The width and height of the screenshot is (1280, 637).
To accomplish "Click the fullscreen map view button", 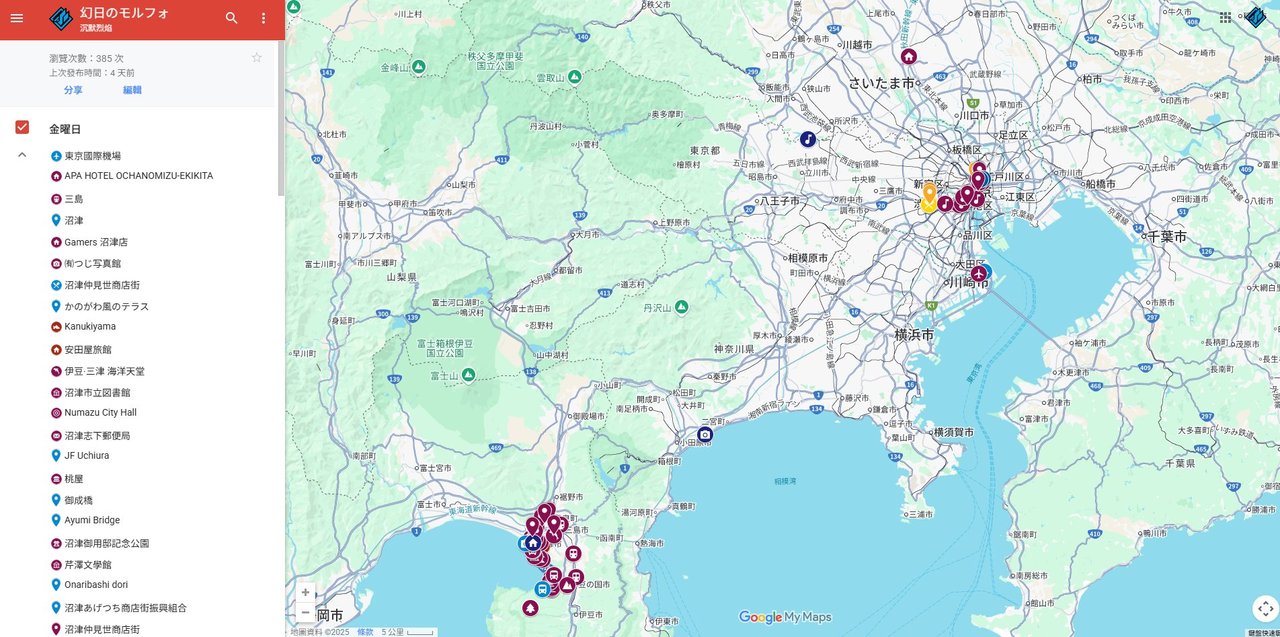I will click(x=1265, y=608).
